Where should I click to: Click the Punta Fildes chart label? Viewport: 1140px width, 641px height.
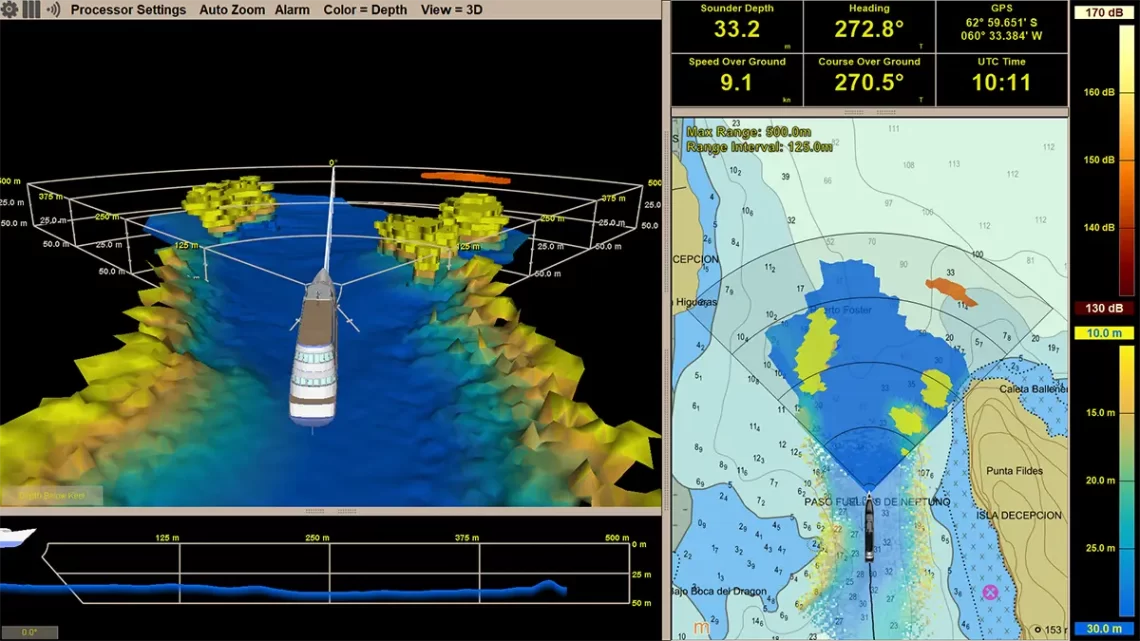1014,471
